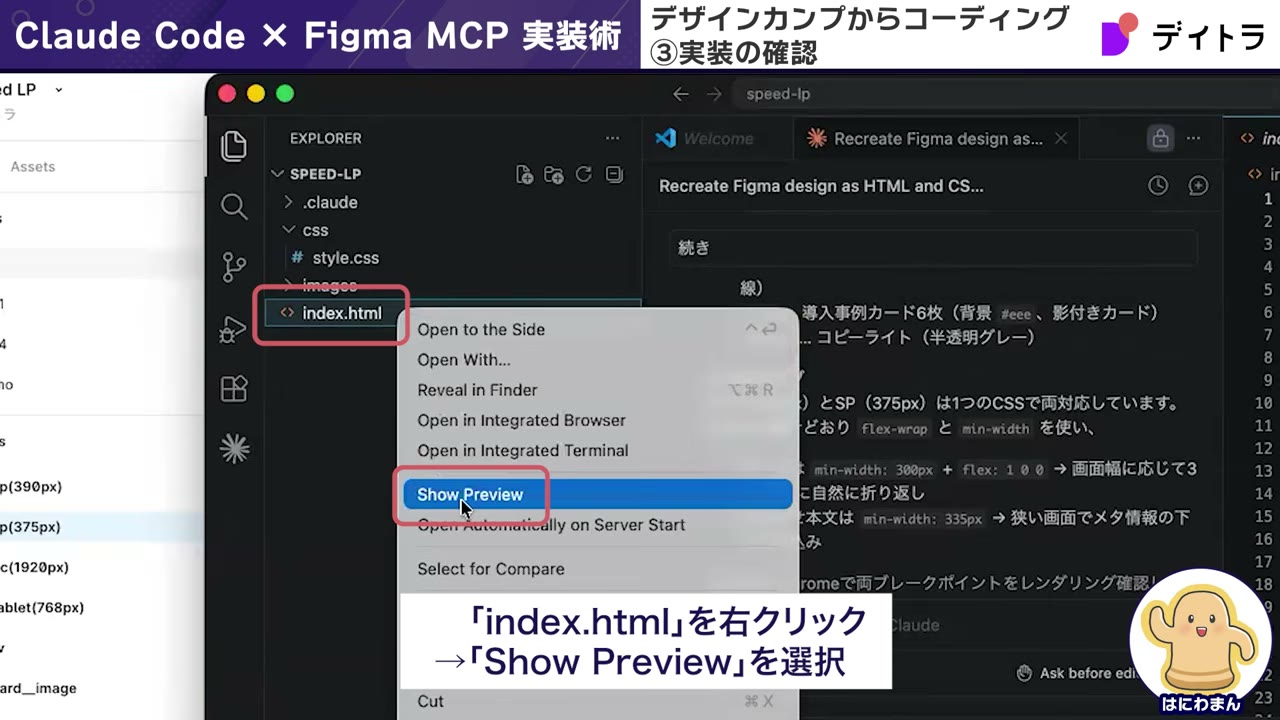Click New Folder icon in SPEED-LP header
Viewport: 1280px width, 720px height.
point(554,175)
